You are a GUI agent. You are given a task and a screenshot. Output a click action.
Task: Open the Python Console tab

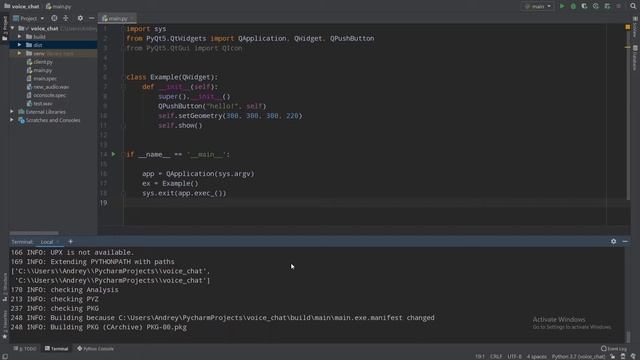click(96, 349)
